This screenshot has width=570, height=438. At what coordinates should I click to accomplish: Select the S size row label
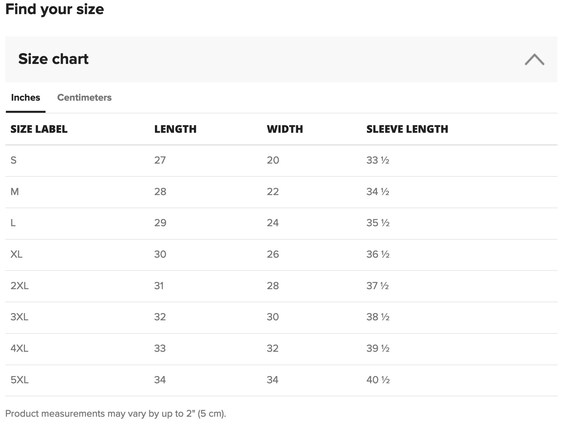13,160
